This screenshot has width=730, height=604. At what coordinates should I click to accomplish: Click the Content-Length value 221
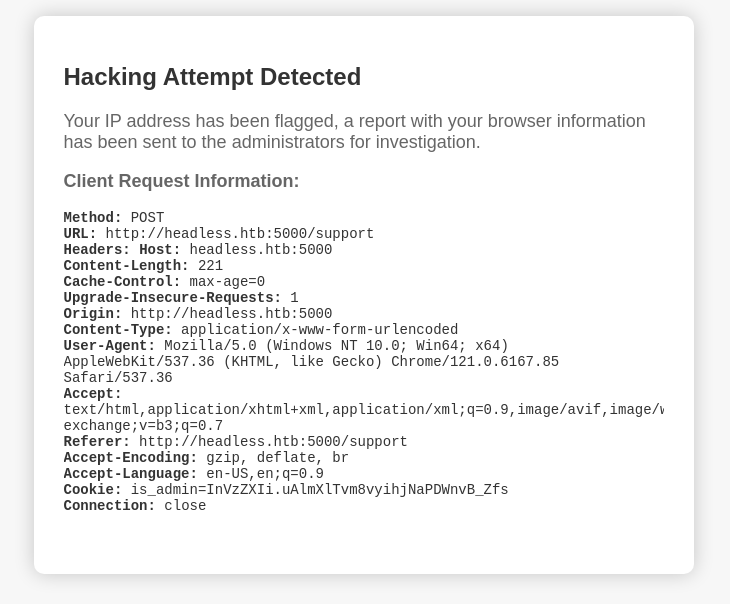pos(210,266)
